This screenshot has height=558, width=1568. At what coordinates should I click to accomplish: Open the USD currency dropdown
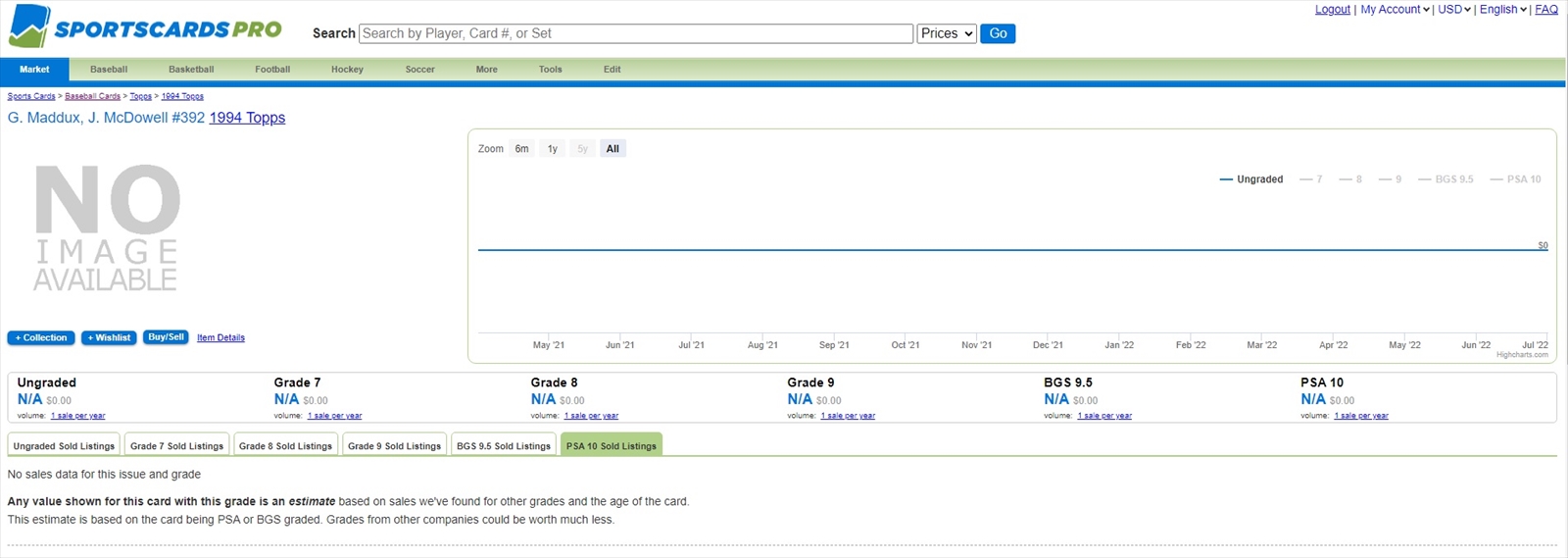(1454, 9)
